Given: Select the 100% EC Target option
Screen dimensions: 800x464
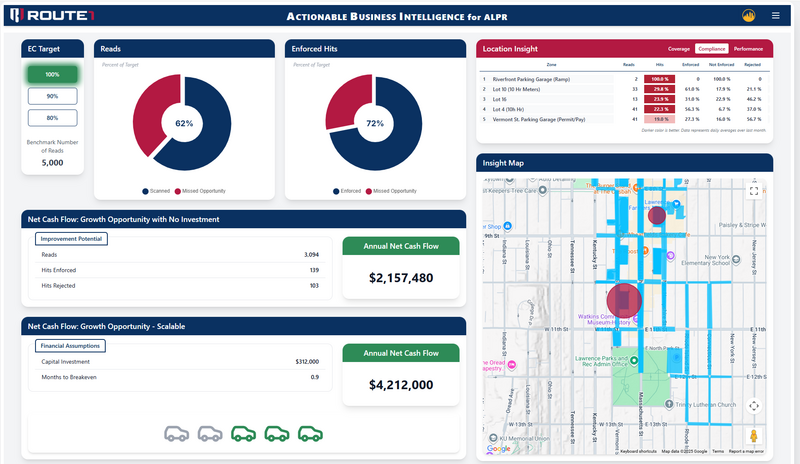Looking at the screenshot, I should coord(52,74).
